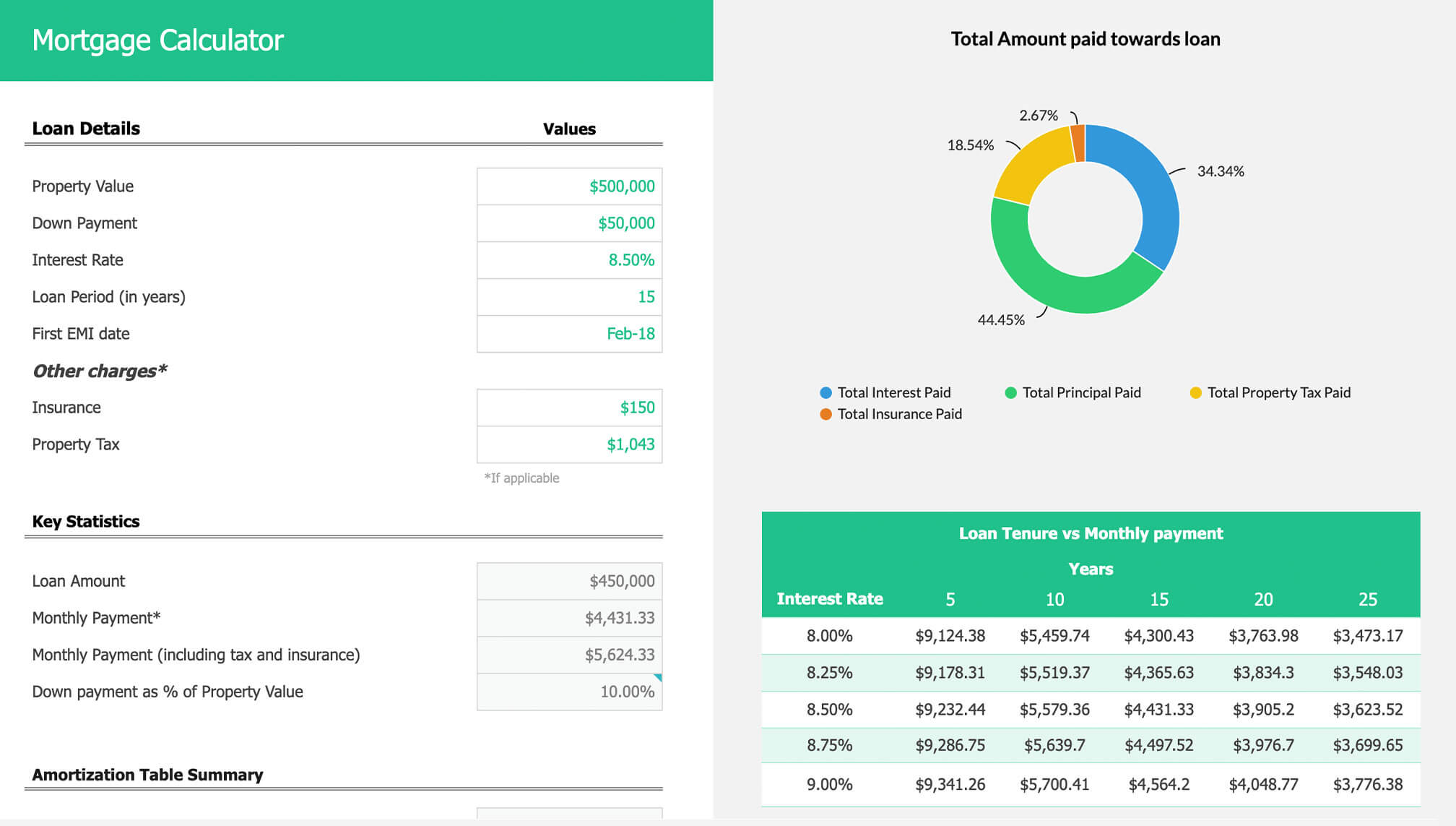Click the Property Tax $1,043 cell
This screenshot has width=1456, height=826.
(569, 444)
